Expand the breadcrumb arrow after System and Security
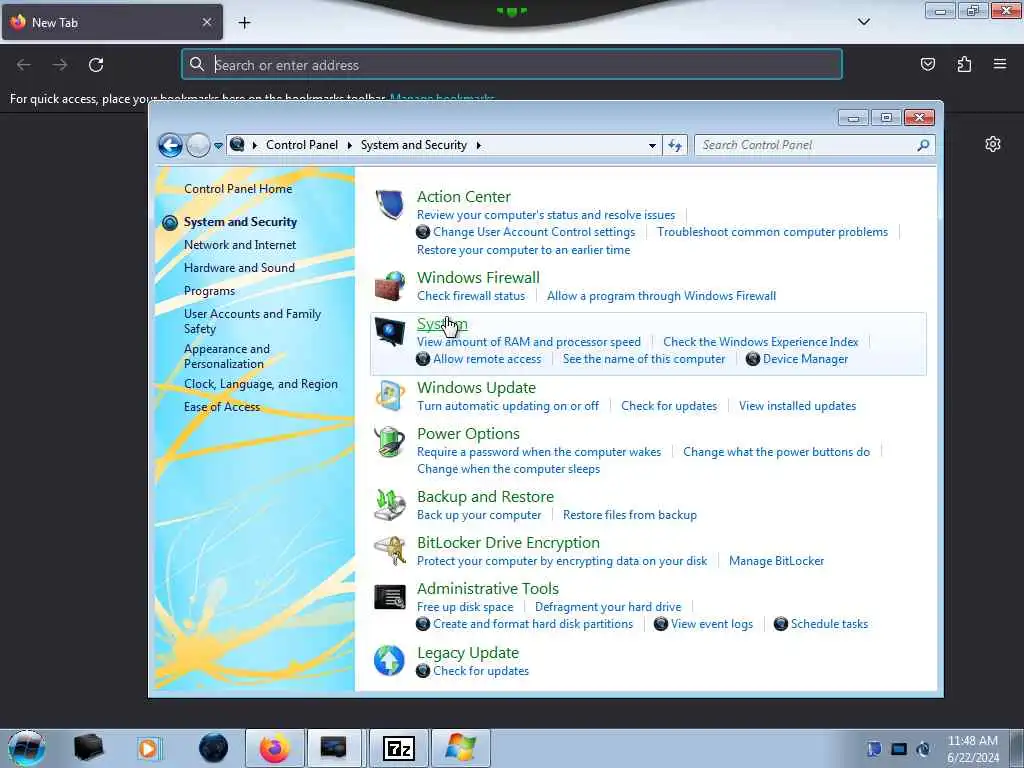1024x768 pixels. (x=479, y=146)
